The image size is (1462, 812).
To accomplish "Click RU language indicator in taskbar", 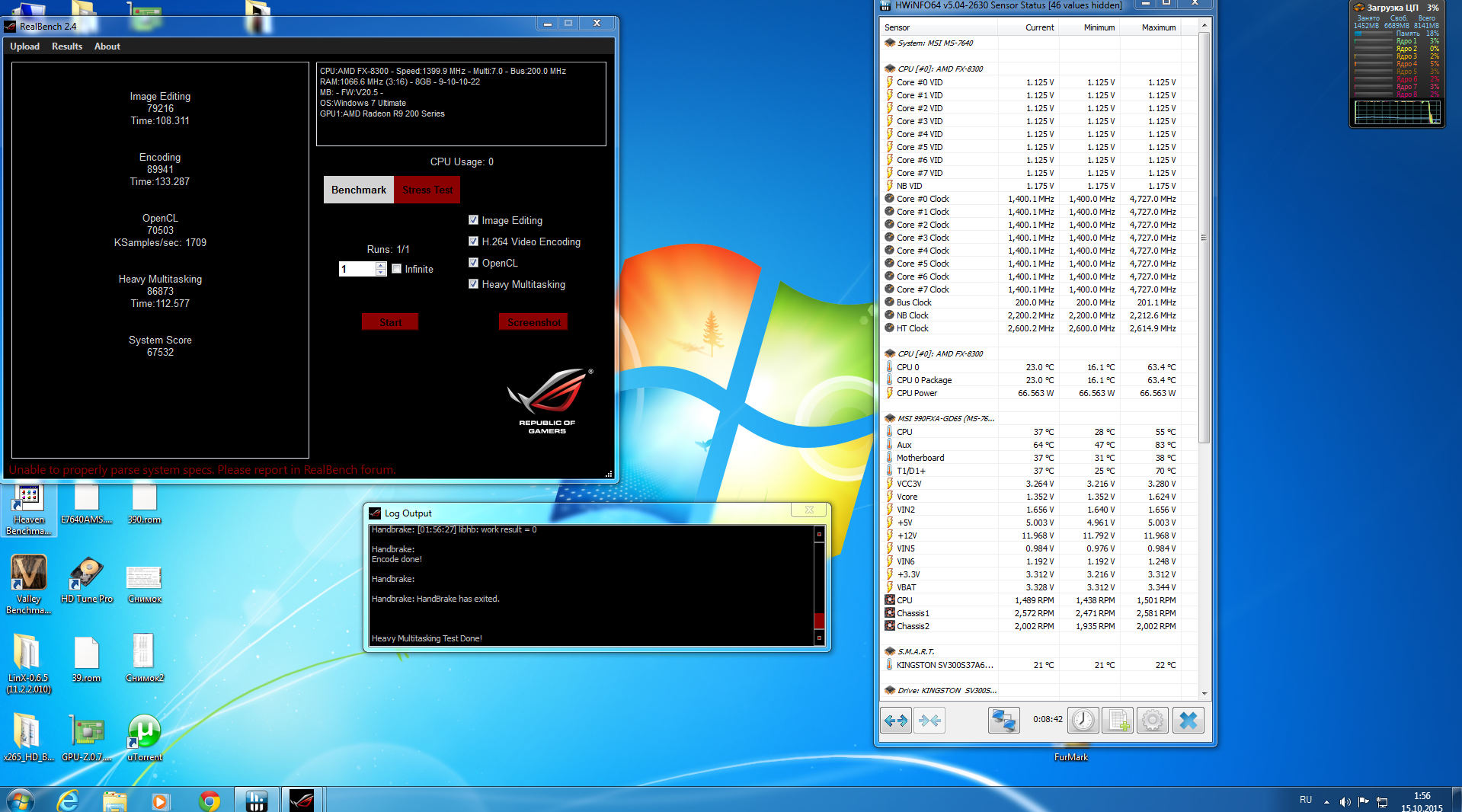I will [x=1306, y=800].
